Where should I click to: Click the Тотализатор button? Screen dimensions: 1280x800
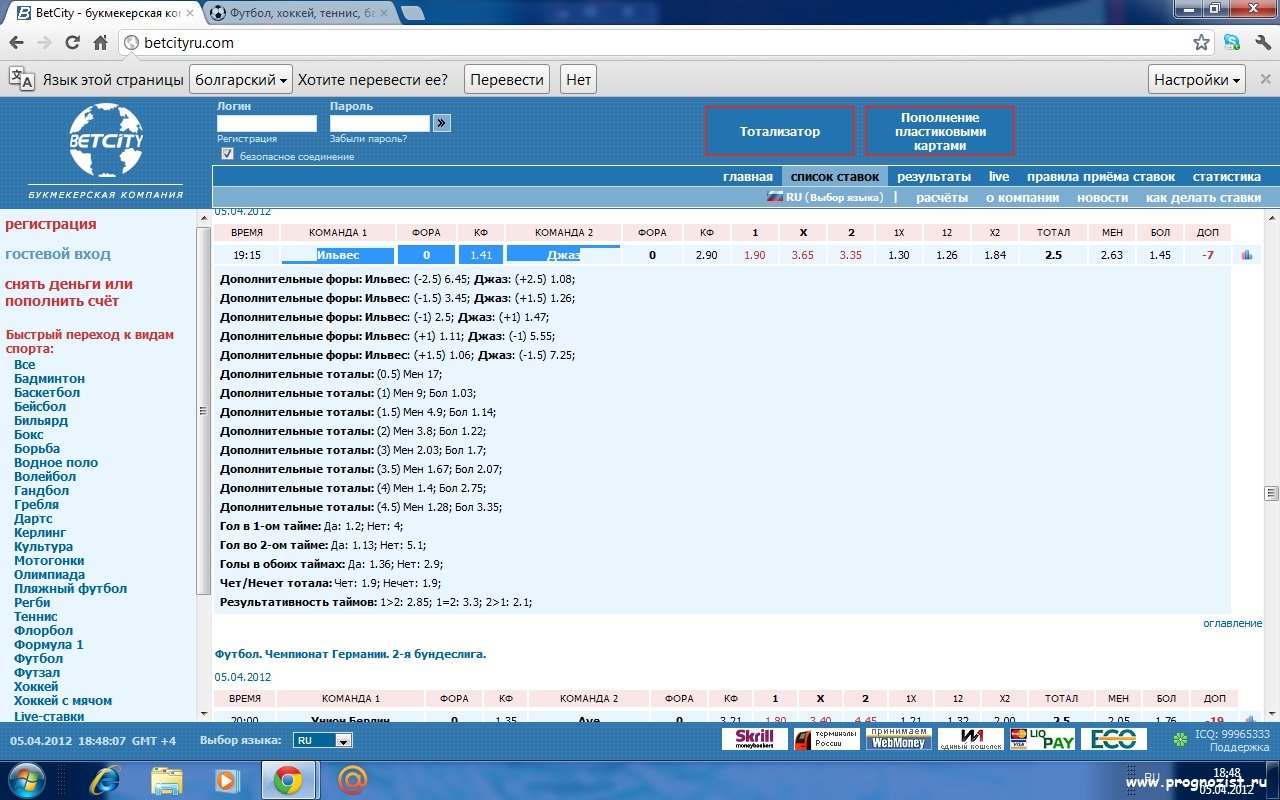click(x=780, y=131)
